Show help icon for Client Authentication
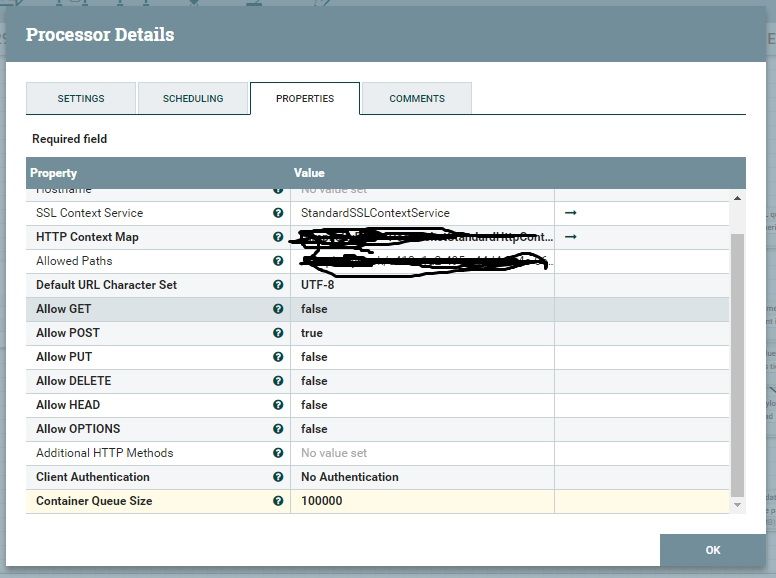This screenshot has height=578, width=776. (x=278, y=477)
